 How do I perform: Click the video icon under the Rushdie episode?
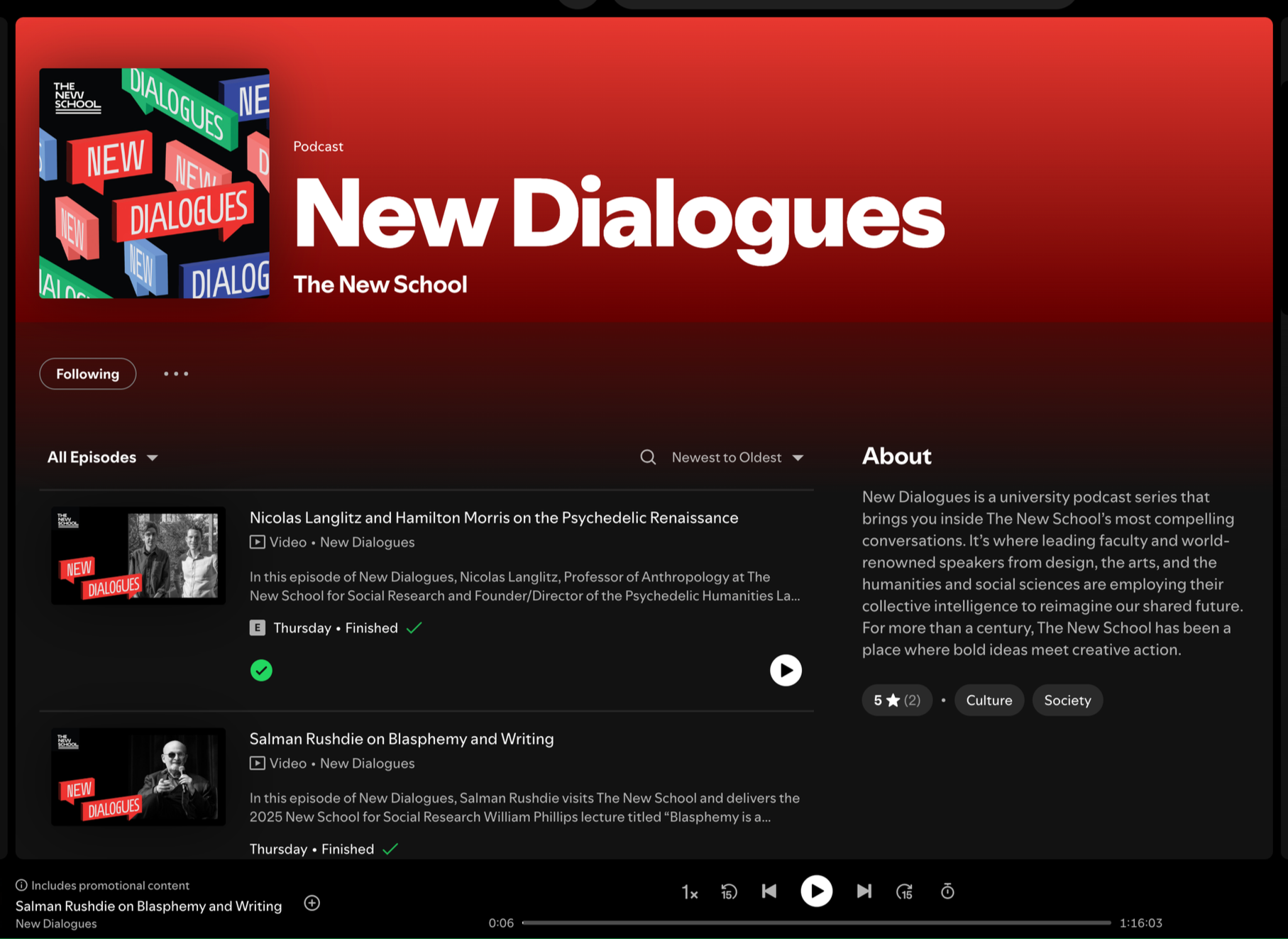pyautogui.click(x=258, y=764)
